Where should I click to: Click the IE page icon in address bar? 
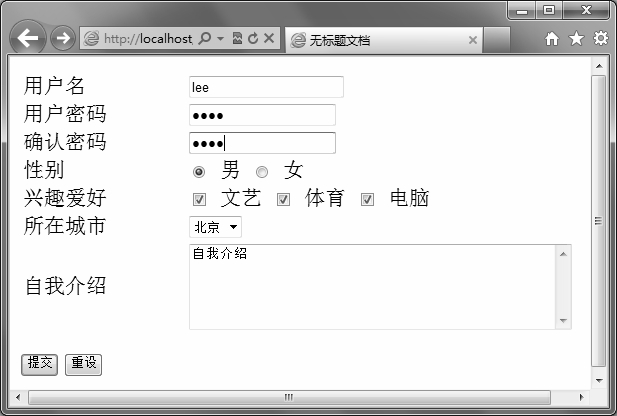pyautogui.click(x=91, y=39)
